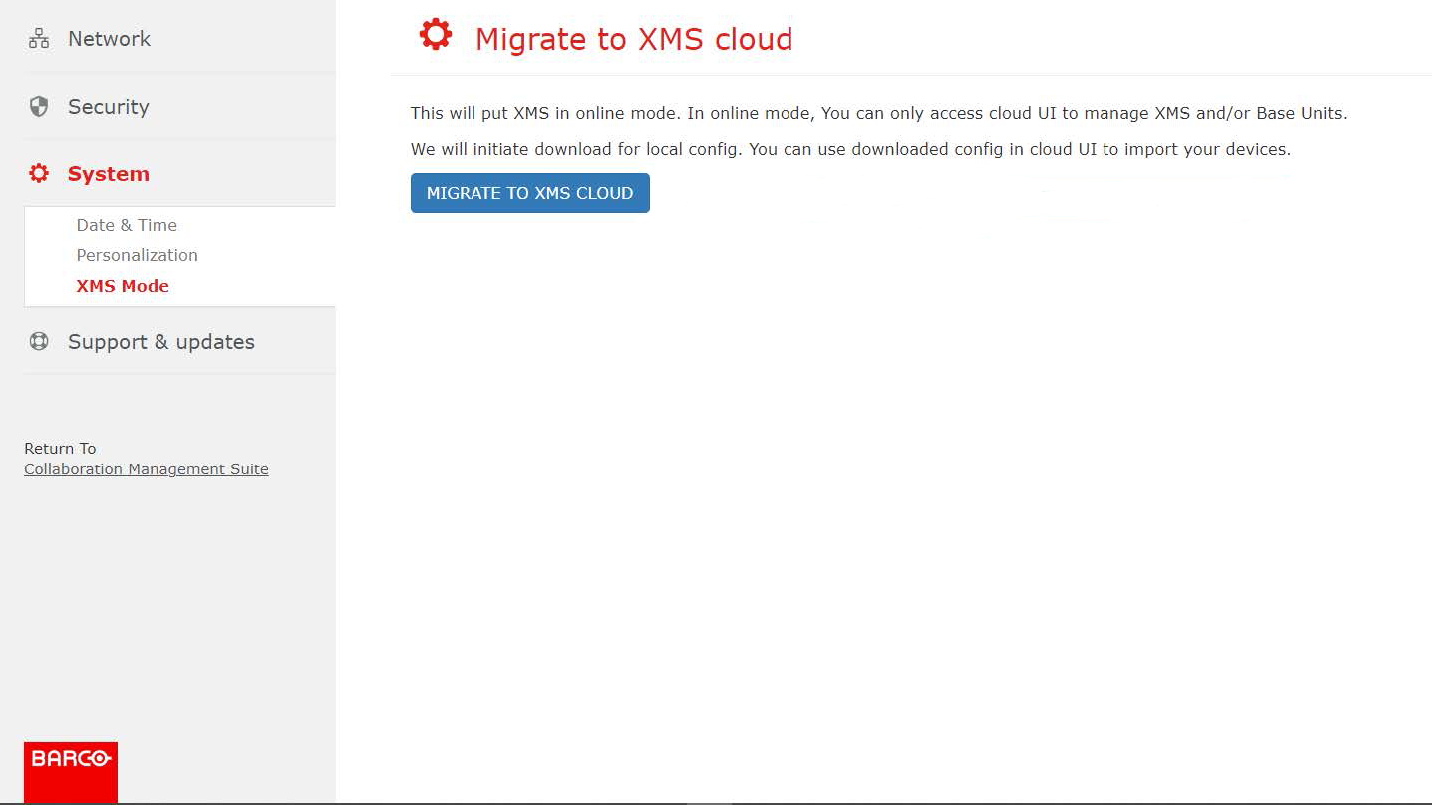The width and height of the screenshot is (1432, 805).
Task: Click the red System gear icon
Action: pos(39,174)
